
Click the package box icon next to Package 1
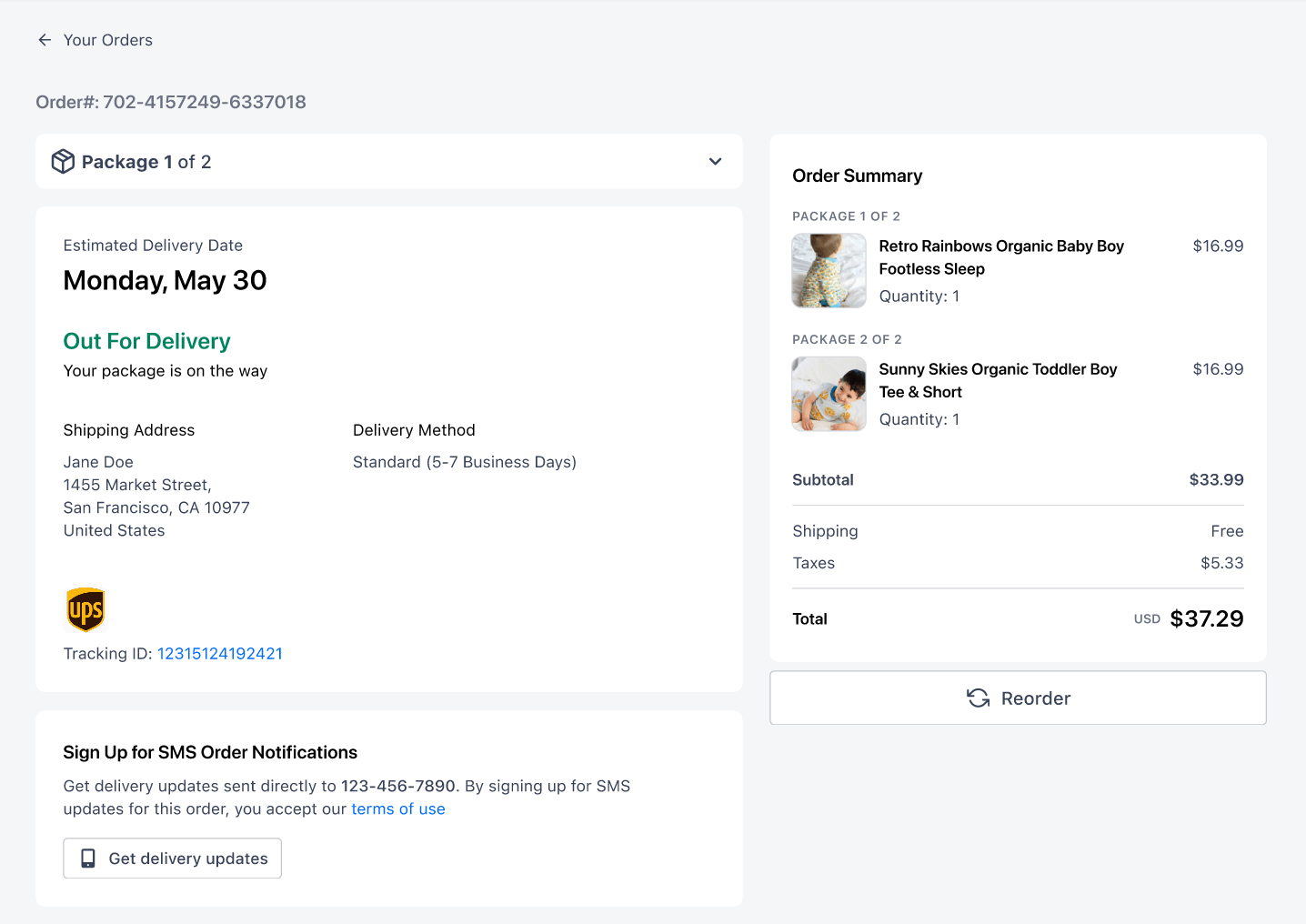pyautogui.click(x=63, y=161)
